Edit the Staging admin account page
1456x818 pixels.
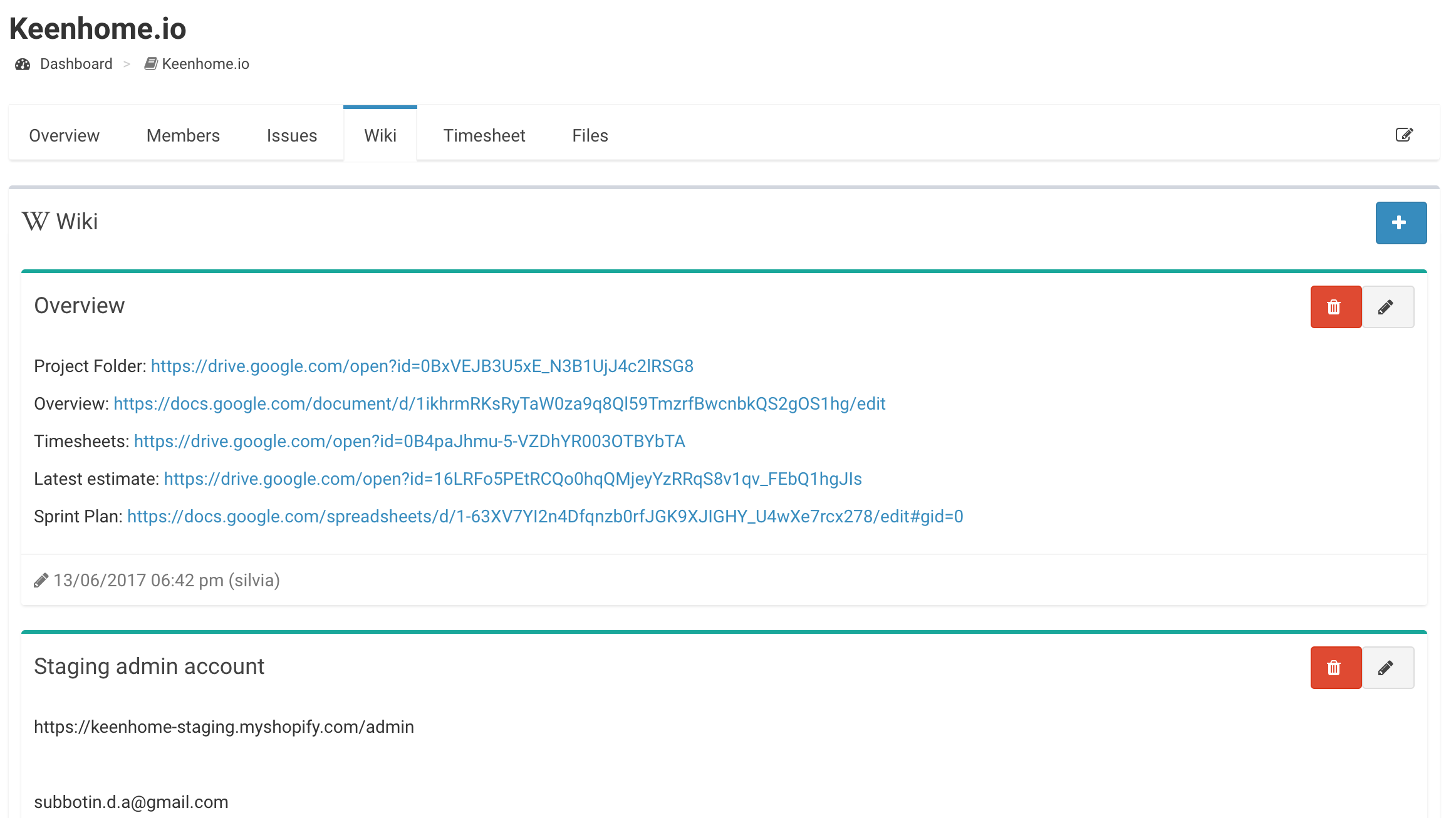coord(1388,668)
